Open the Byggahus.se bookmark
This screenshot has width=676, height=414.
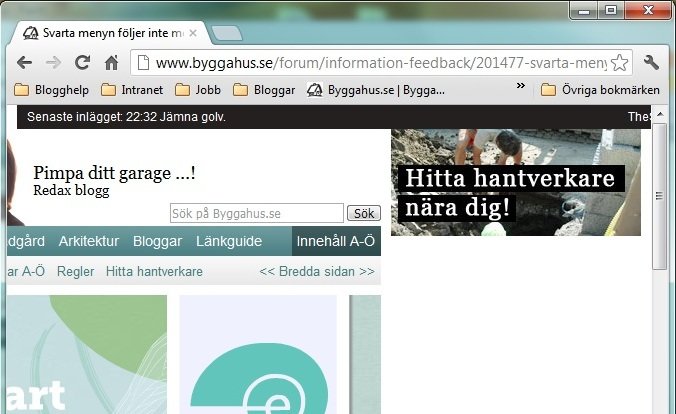(x=376, y=90)
